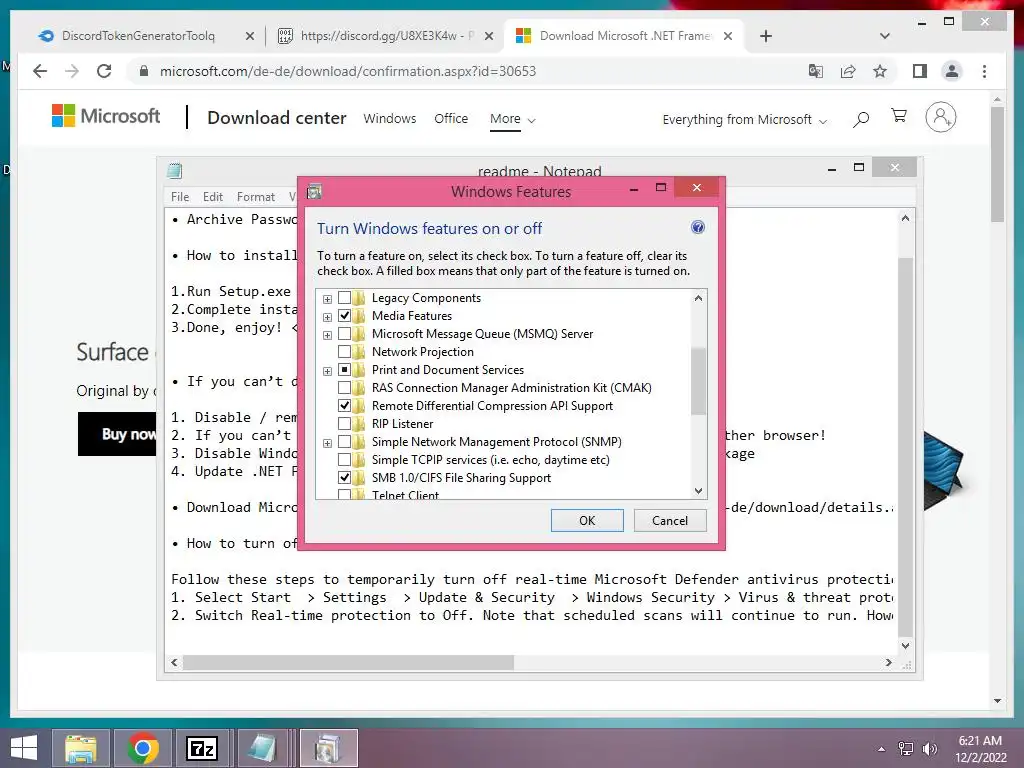This screenshot has width=1024, height=768.
Task: Click the translate page icon in address bar
Action: [x=816, y=71]
